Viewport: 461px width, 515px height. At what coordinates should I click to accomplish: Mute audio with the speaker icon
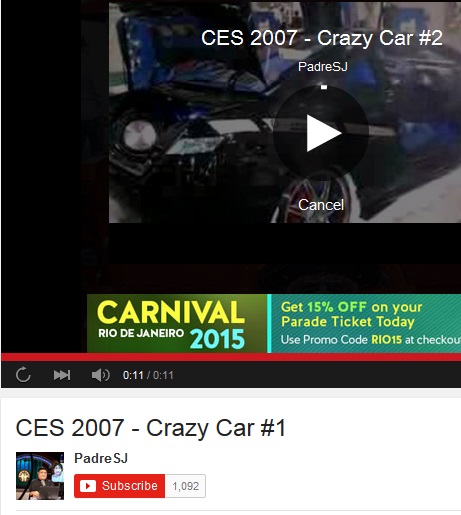[100, 375]
